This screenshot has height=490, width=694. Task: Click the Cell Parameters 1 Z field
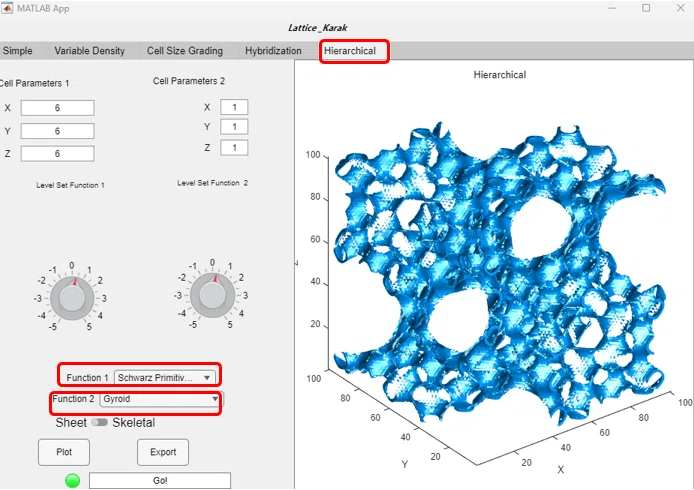coord(58,154)
